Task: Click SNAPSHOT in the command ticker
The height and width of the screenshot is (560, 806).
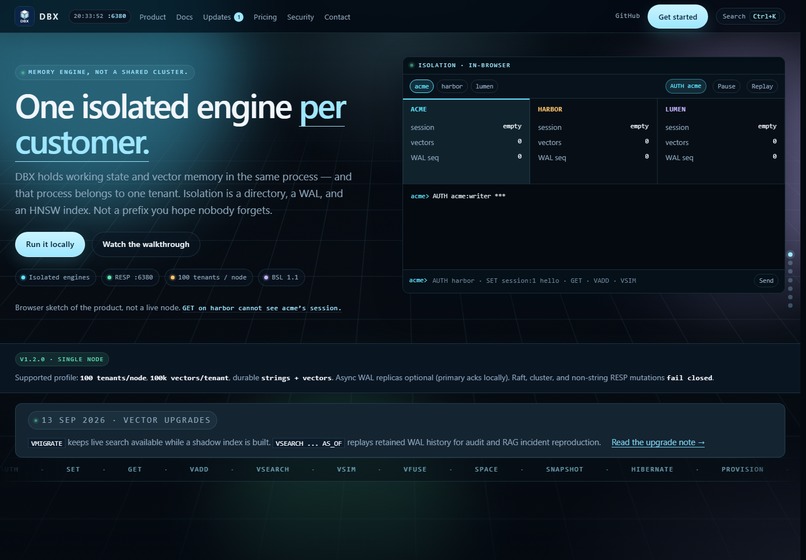Action: point(564,469)
